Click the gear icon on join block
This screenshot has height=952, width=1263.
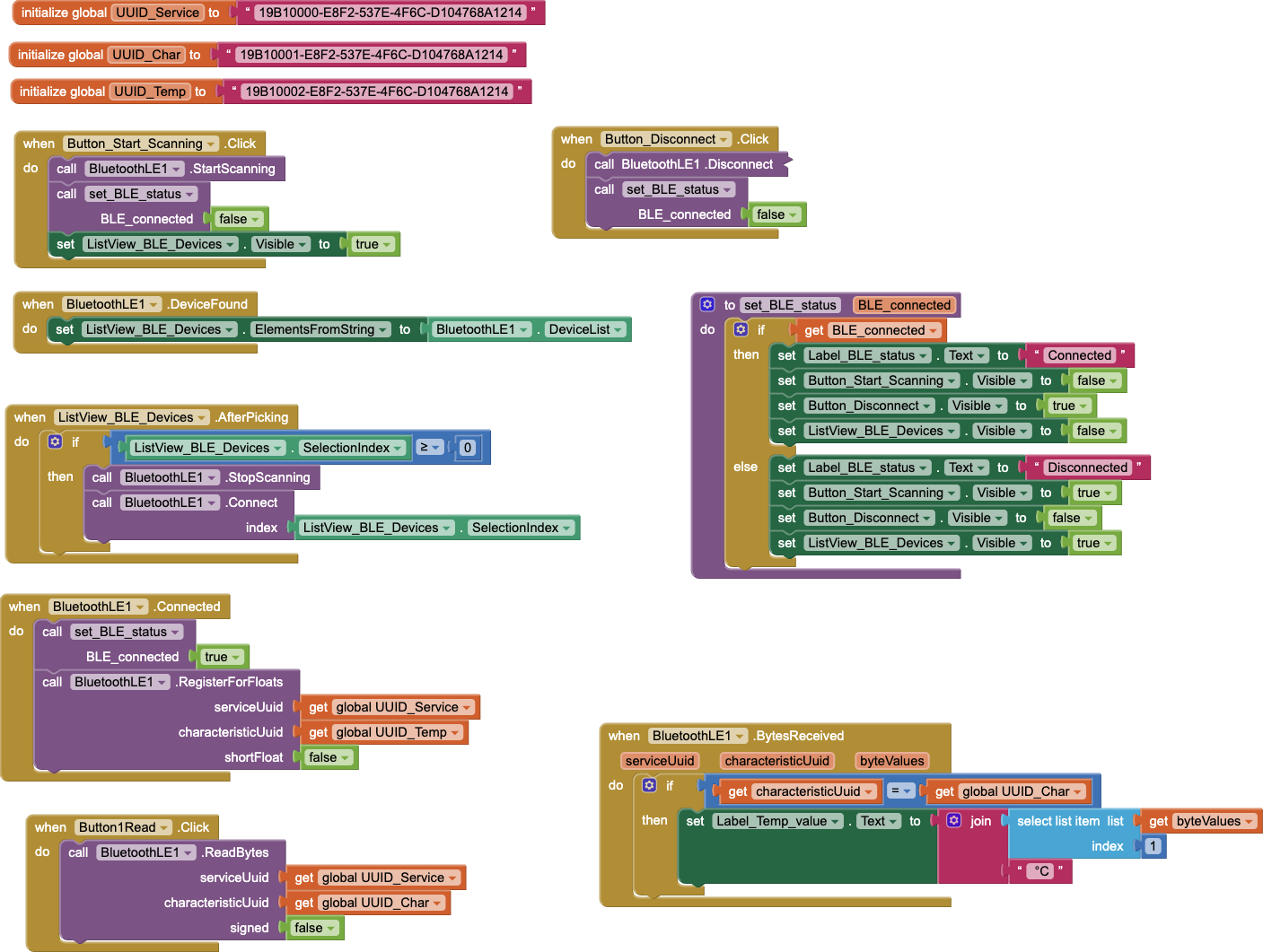954,820
